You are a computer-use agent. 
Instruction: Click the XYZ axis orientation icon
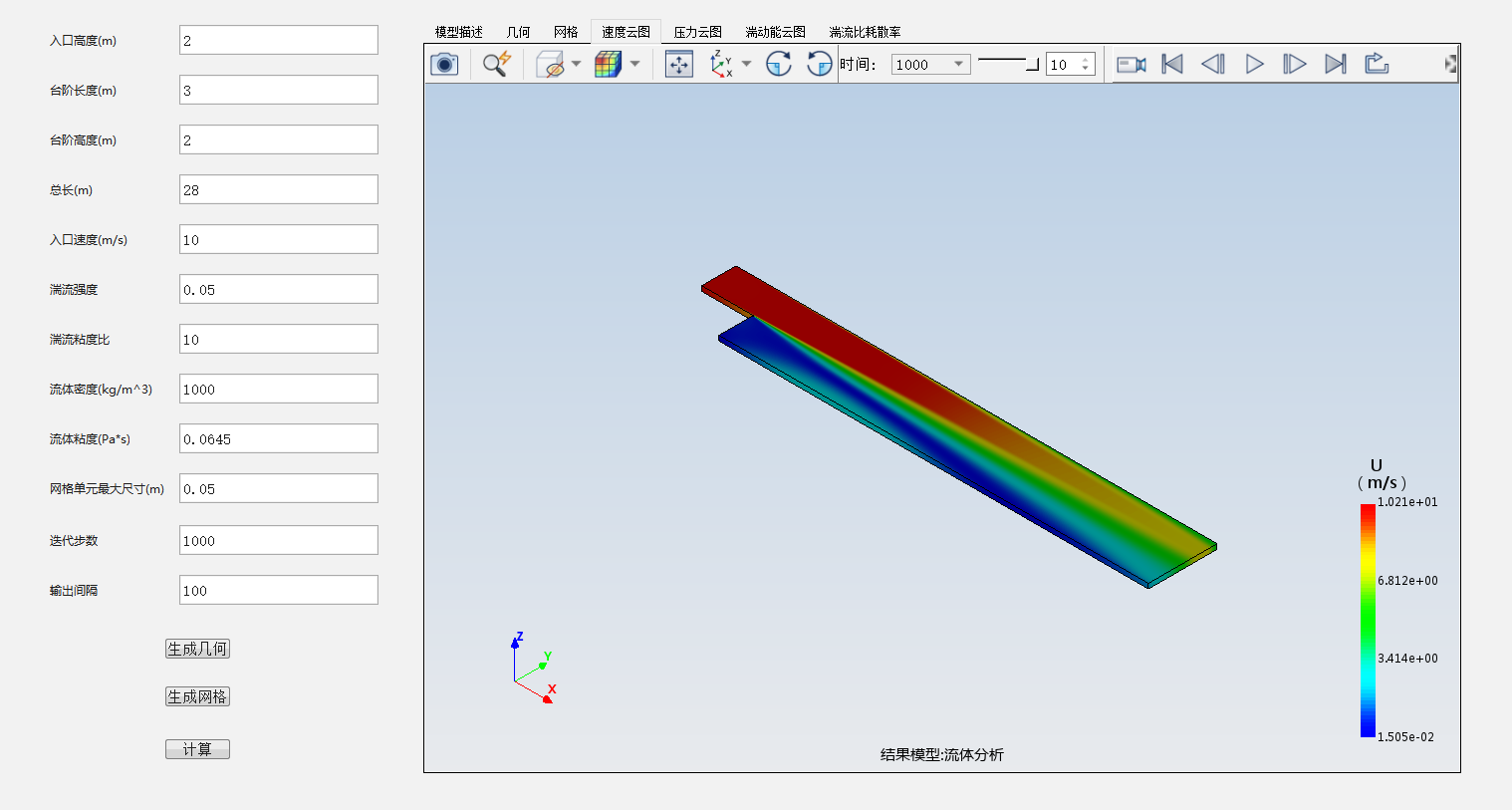point(721,65)
